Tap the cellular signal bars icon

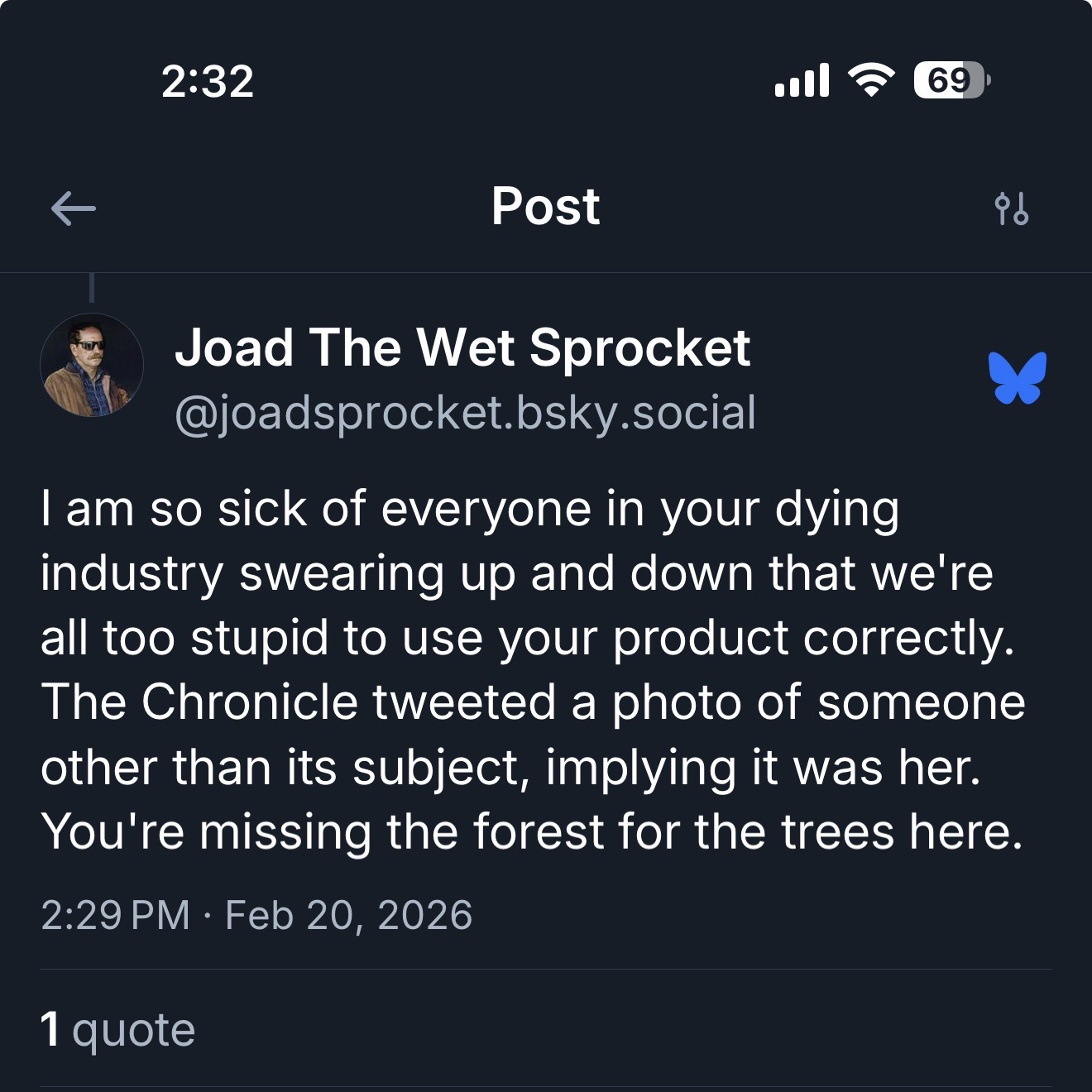[x=801, y=81]
